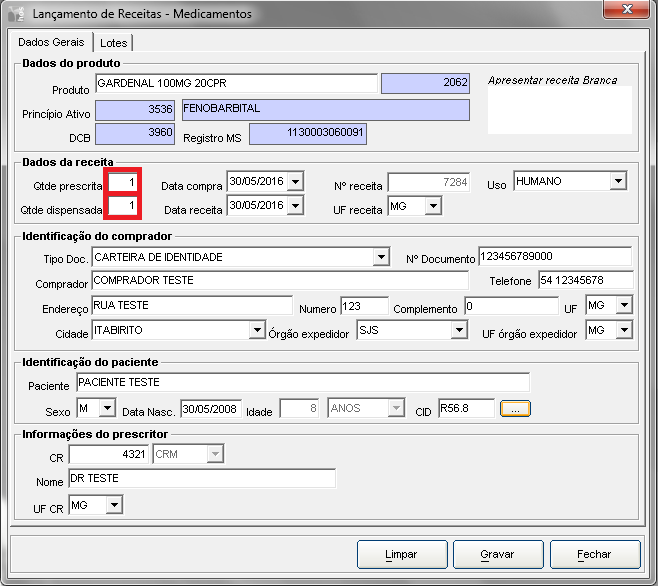
Task: Expand the Uso dropdown showing HUMANO
Action: 617,181
